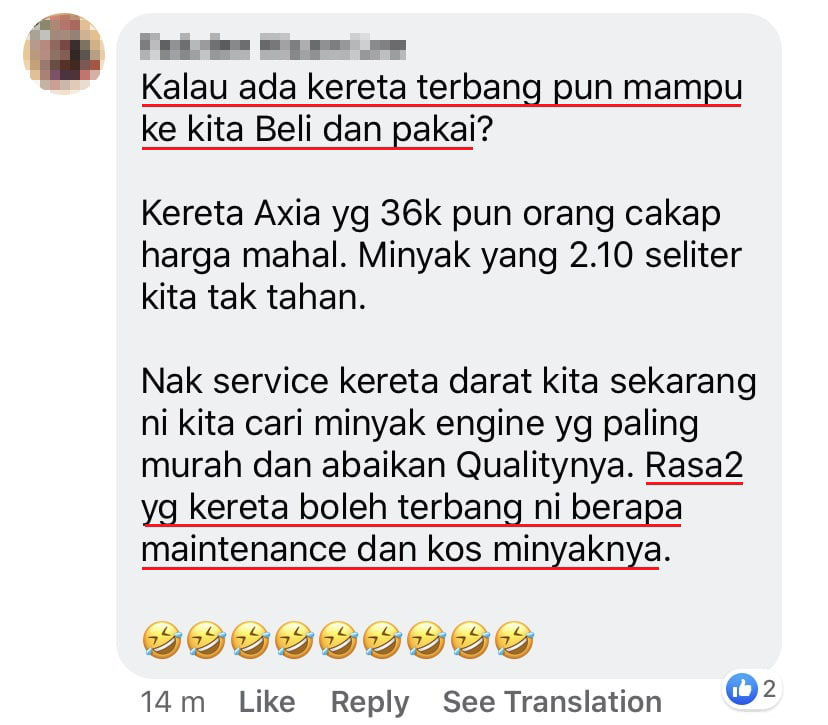This screenshot has width=828, height=725.
Task: Click the second laughing emoji
Action: (206, 640)
